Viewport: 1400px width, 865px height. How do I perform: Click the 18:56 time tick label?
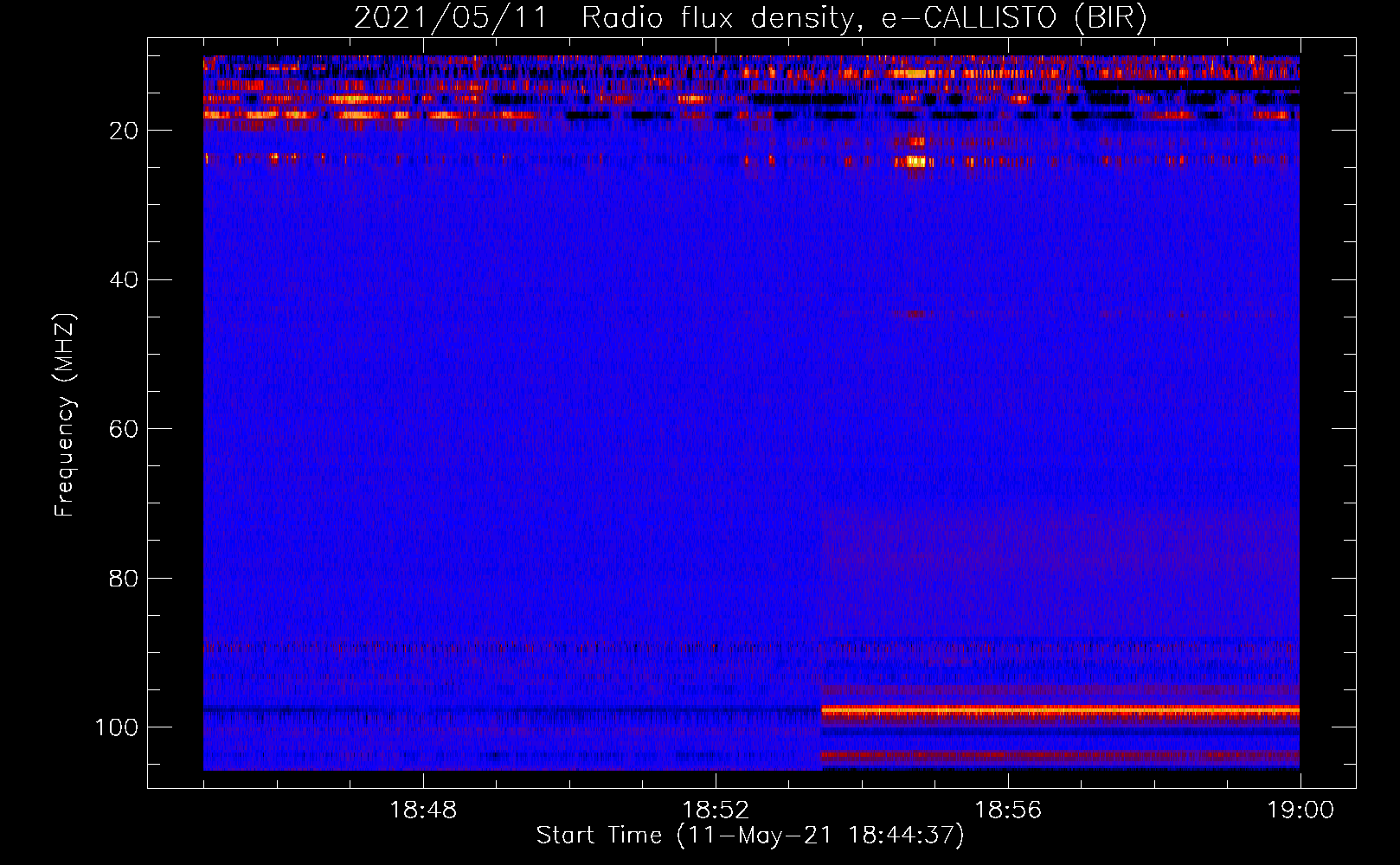click(1008, 810)
